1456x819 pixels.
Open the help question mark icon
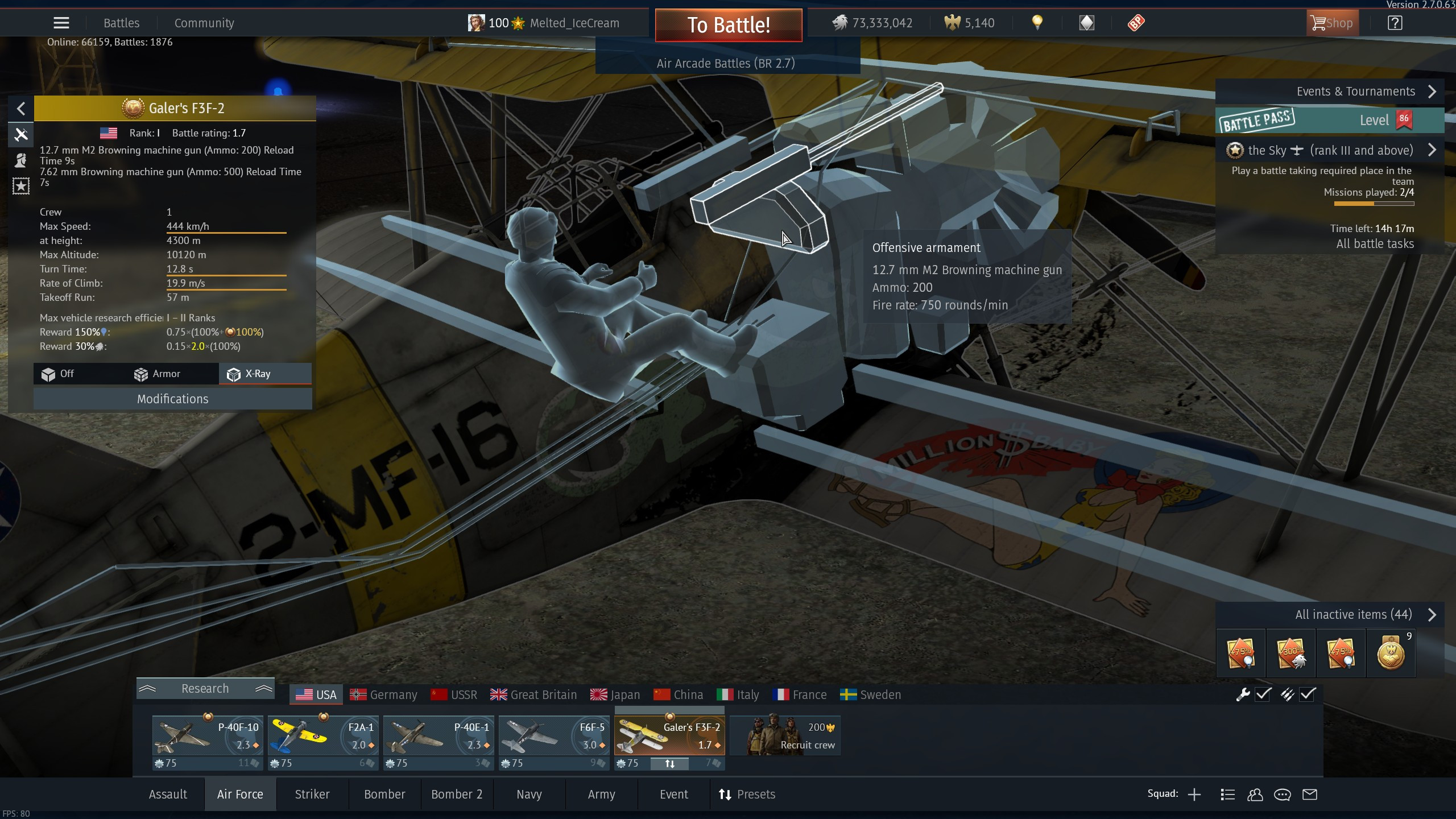click(x=1395, y=23)
